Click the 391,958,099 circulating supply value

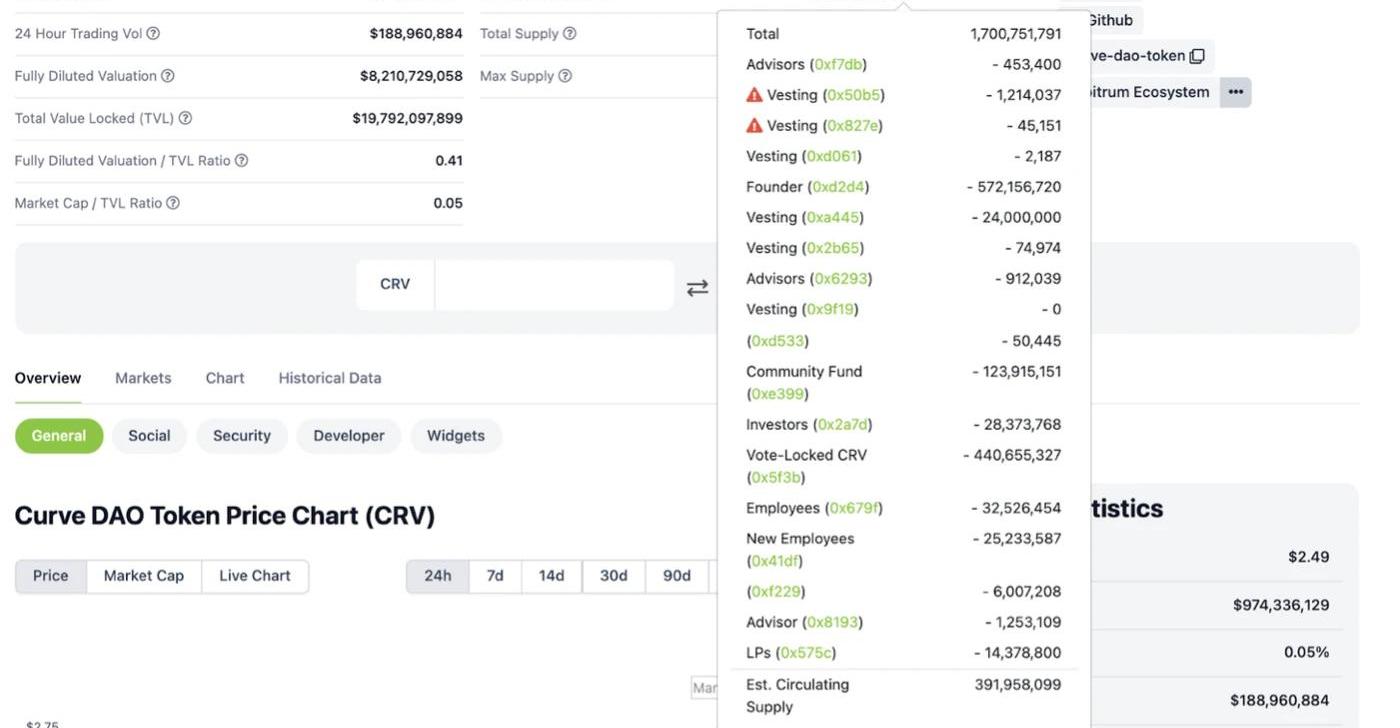(1018, 685)
